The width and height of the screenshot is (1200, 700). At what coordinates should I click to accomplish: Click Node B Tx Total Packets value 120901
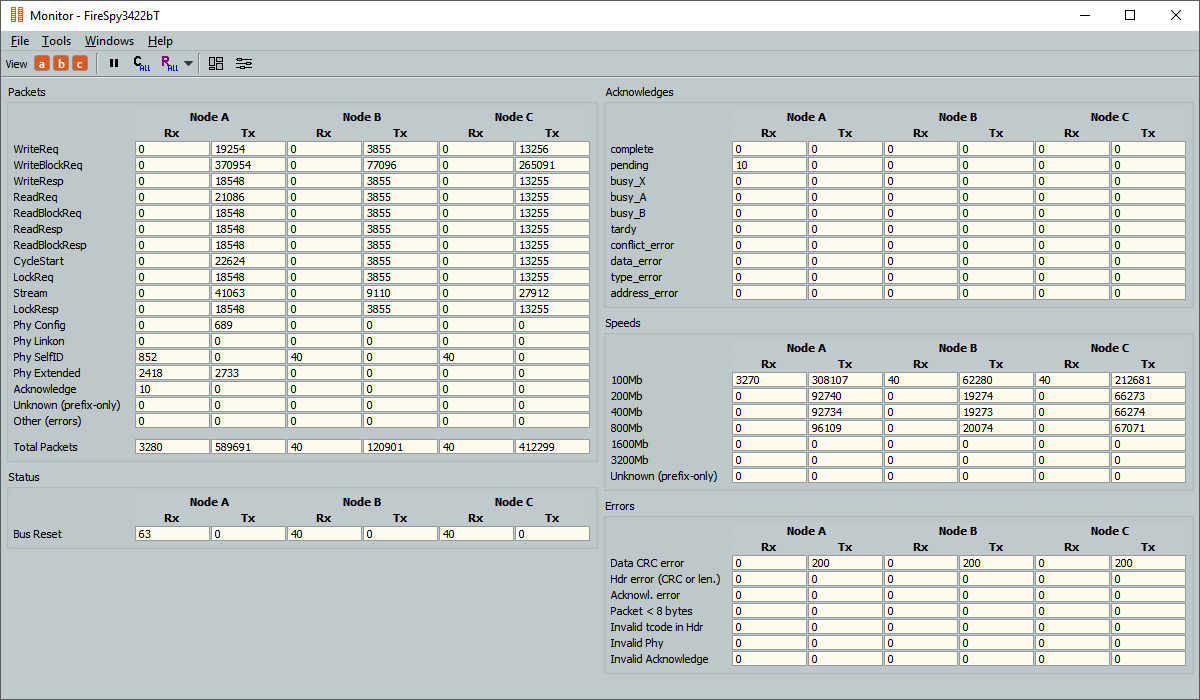pos(400,447)
